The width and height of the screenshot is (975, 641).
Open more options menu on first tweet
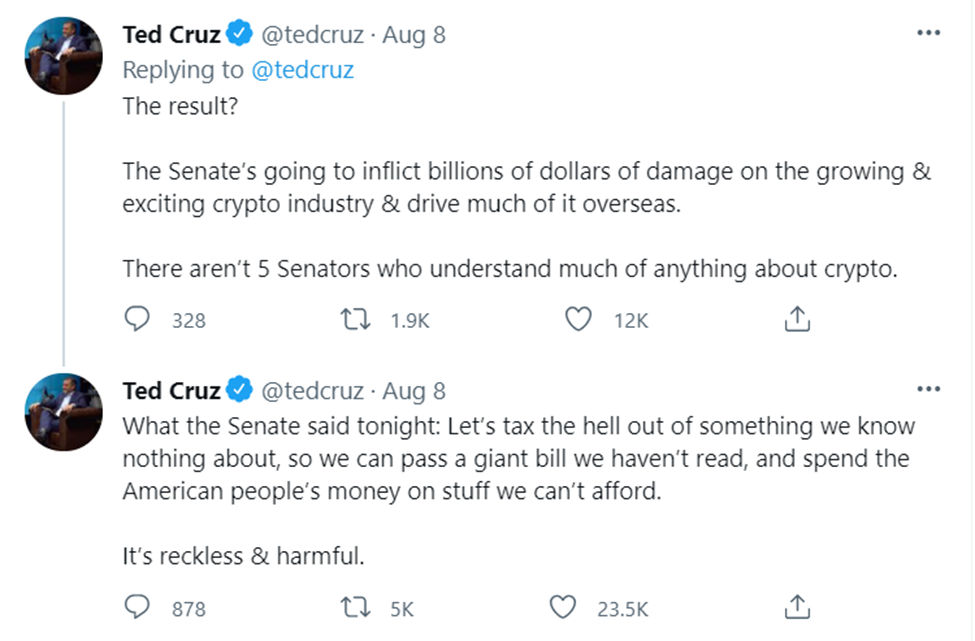pos(929,33)
